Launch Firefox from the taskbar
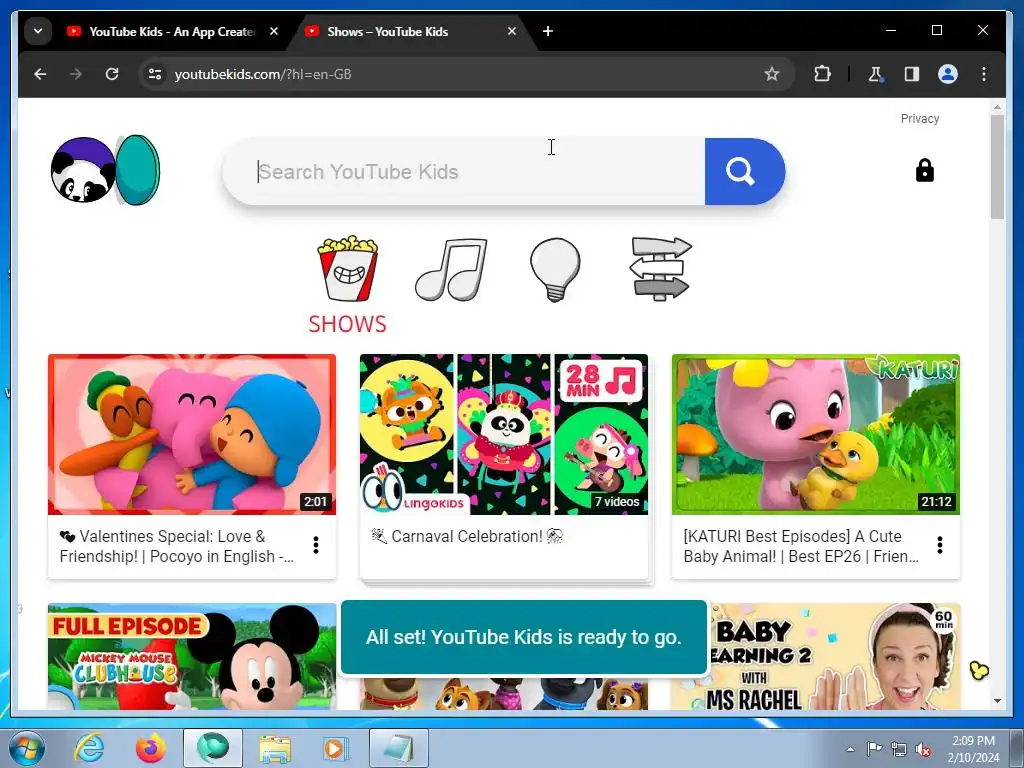 pyautogui.click(x=151, y=748)
